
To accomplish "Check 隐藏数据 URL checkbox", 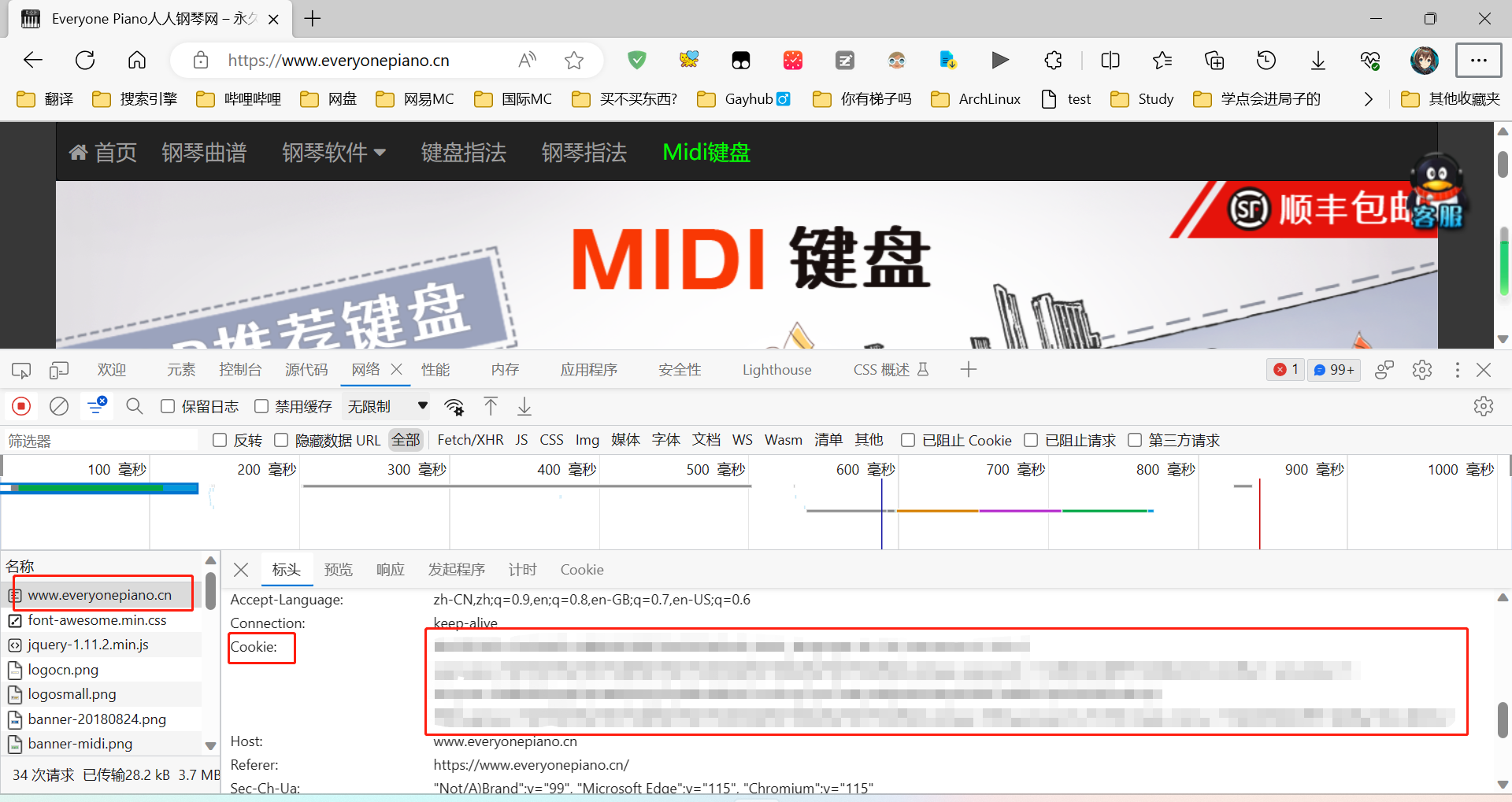I will click(x=281, y=440).
